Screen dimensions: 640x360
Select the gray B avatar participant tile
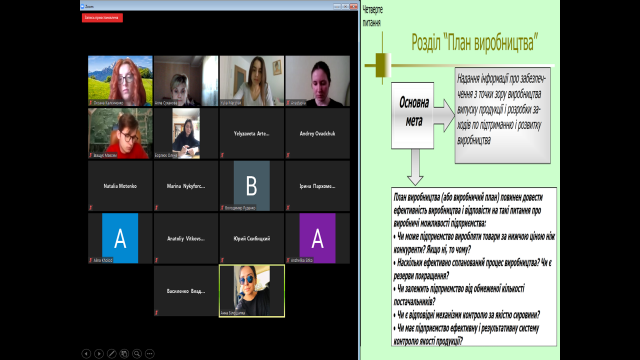tap(252, 186)
